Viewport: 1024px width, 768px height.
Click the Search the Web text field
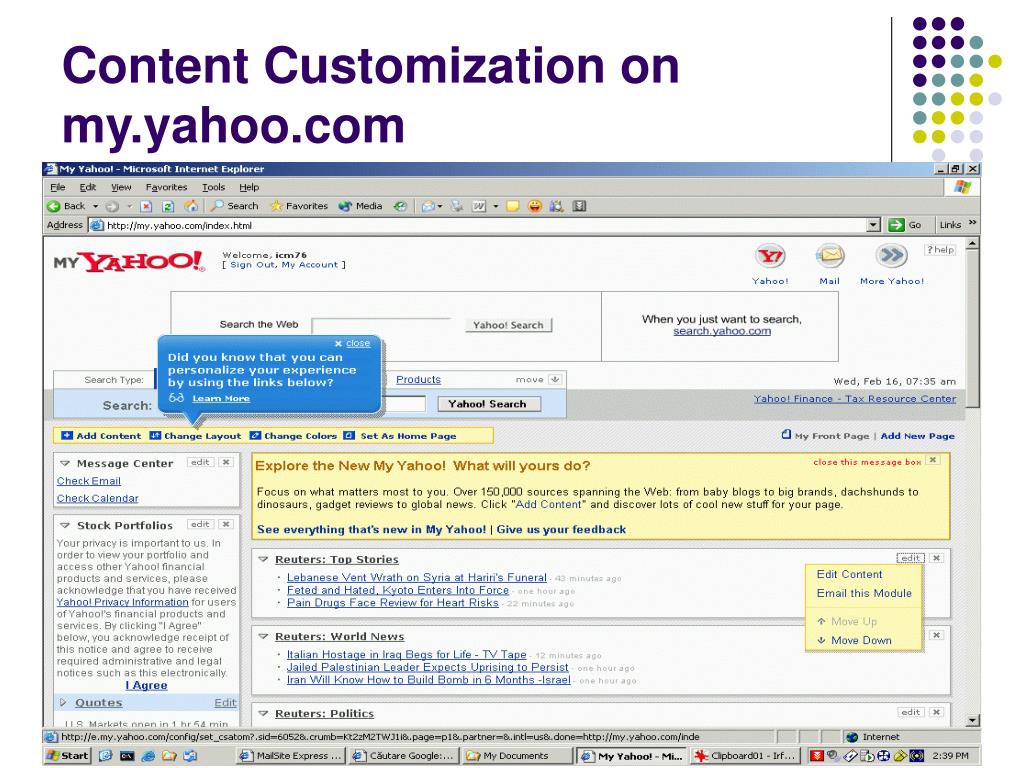[381, 325]
